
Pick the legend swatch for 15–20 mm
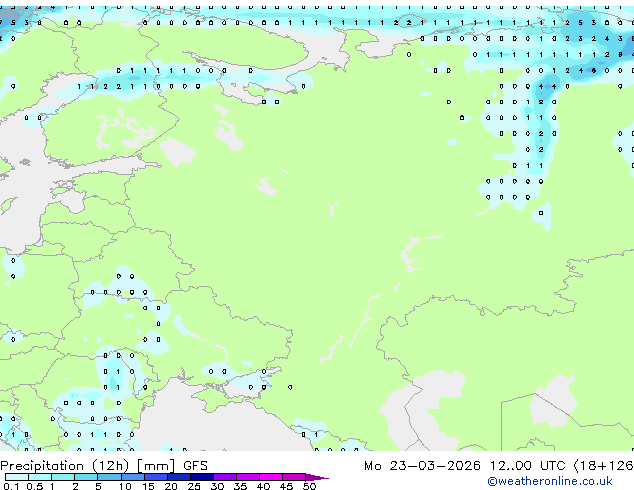click(156, 477)
